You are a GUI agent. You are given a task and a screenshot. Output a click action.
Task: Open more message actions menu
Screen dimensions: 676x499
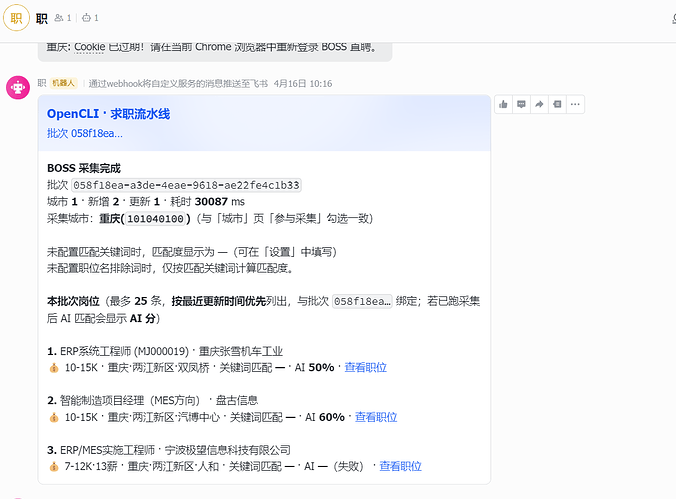[575, 104]
